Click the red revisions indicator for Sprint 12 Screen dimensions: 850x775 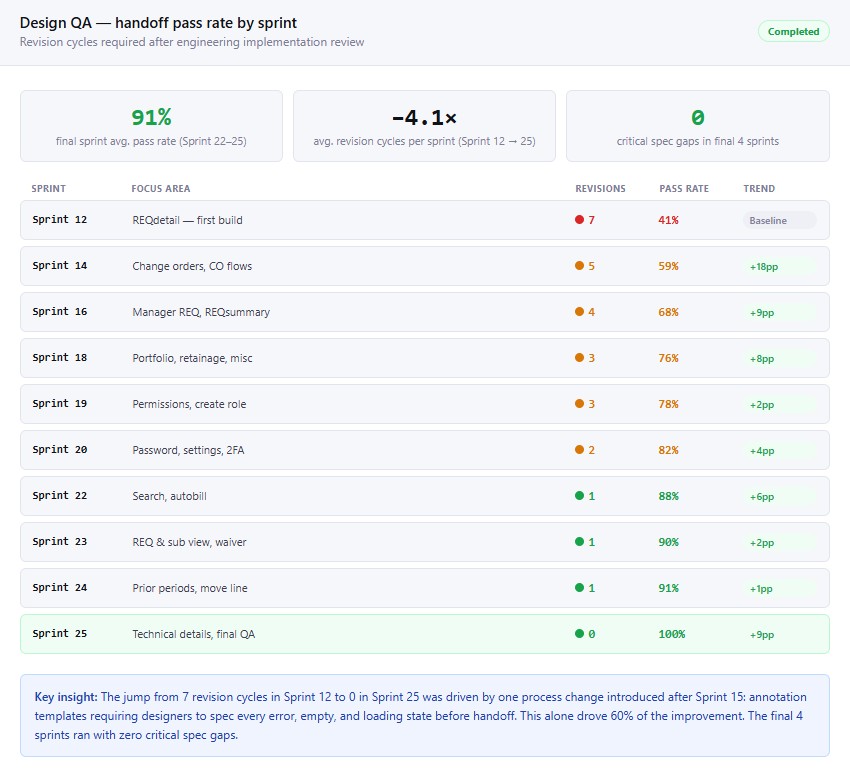tap(579, 220)
